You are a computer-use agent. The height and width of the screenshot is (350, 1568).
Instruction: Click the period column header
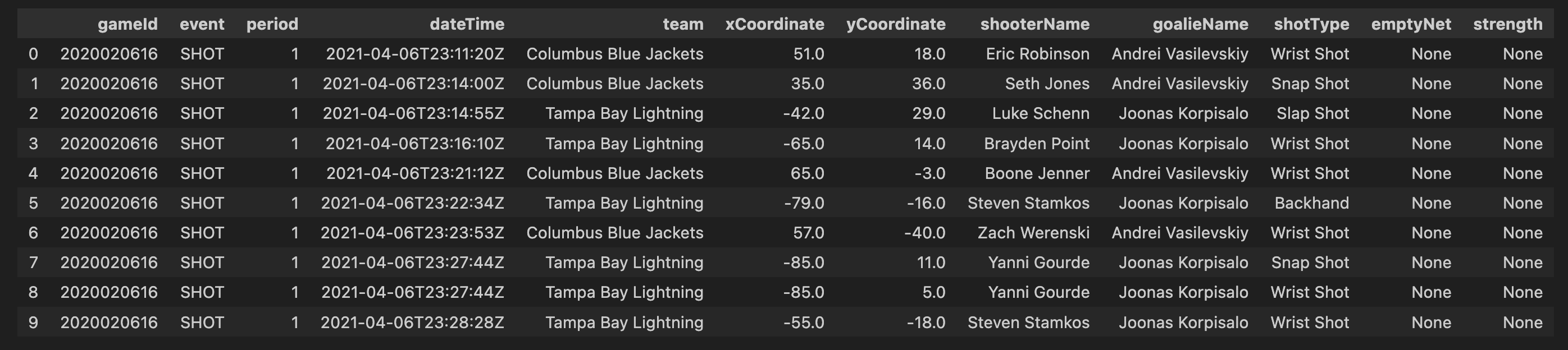point(272,24)
